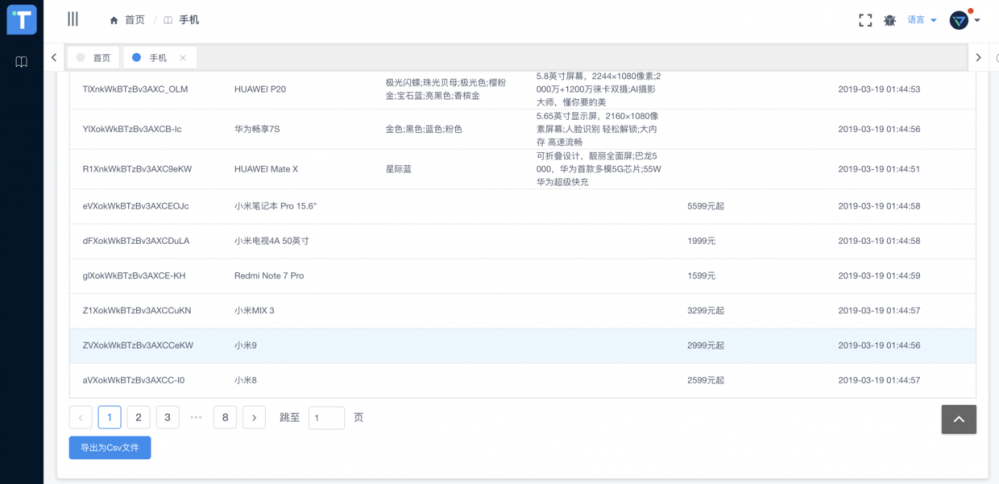The width and height of the screenshot is (999, 484).
Task: Click ID aVXokWkBTzBv3AXCC-I0
Action: coord(133,380)
